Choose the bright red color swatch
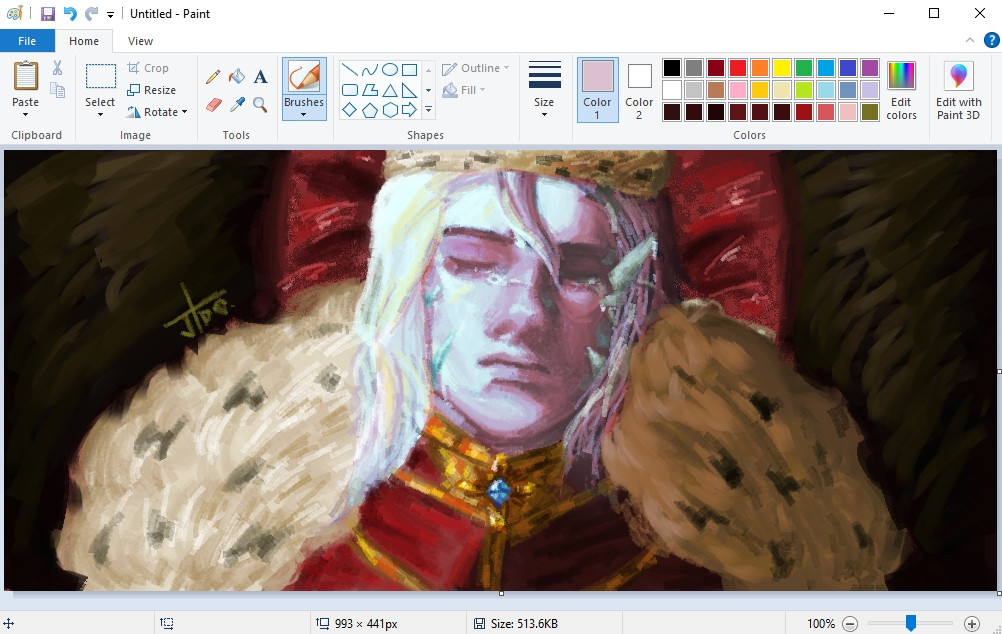This screenshot has width=1002, height=634. [x=737, y=68]
